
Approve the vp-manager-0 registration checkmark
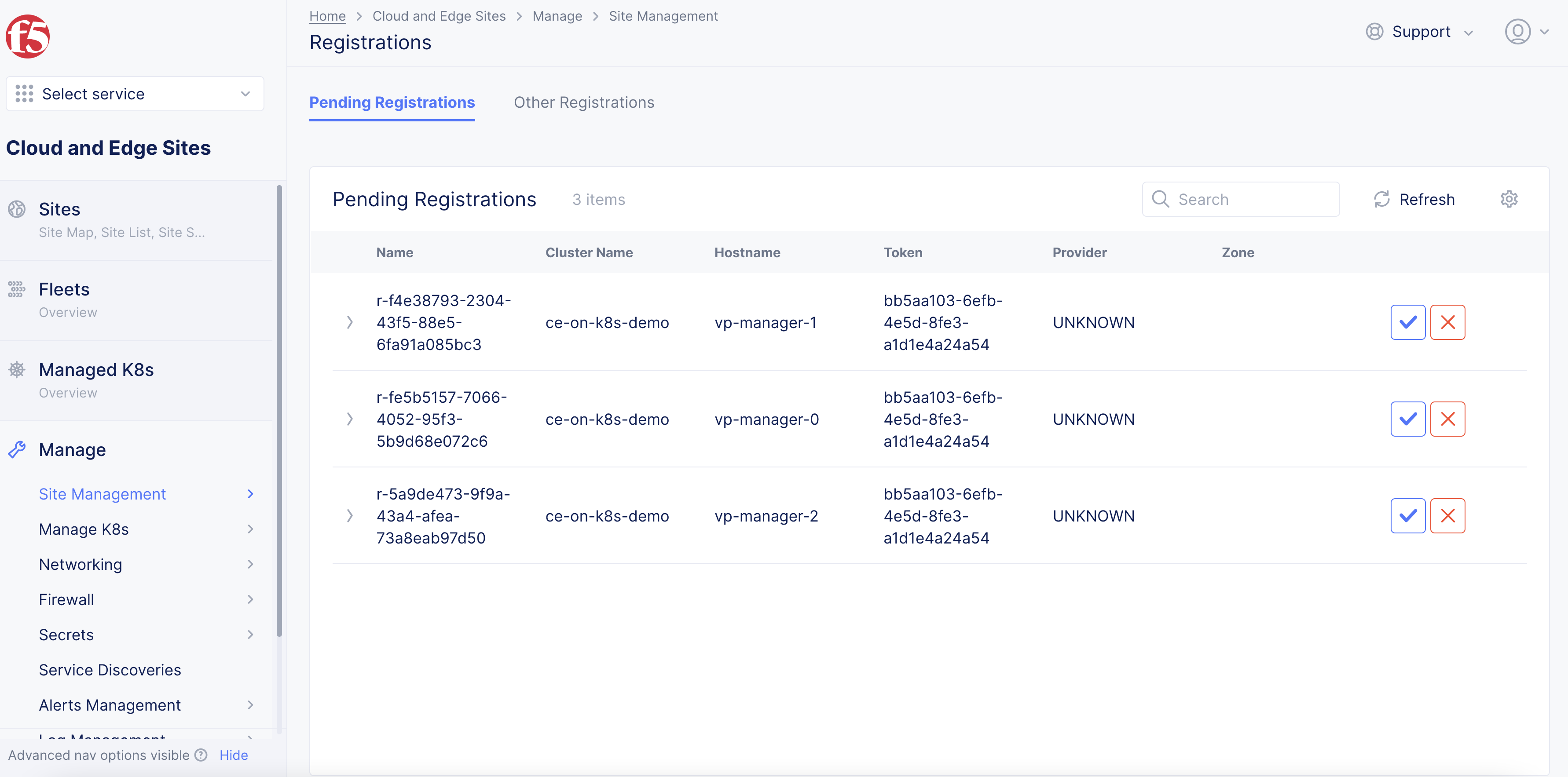1407,419
